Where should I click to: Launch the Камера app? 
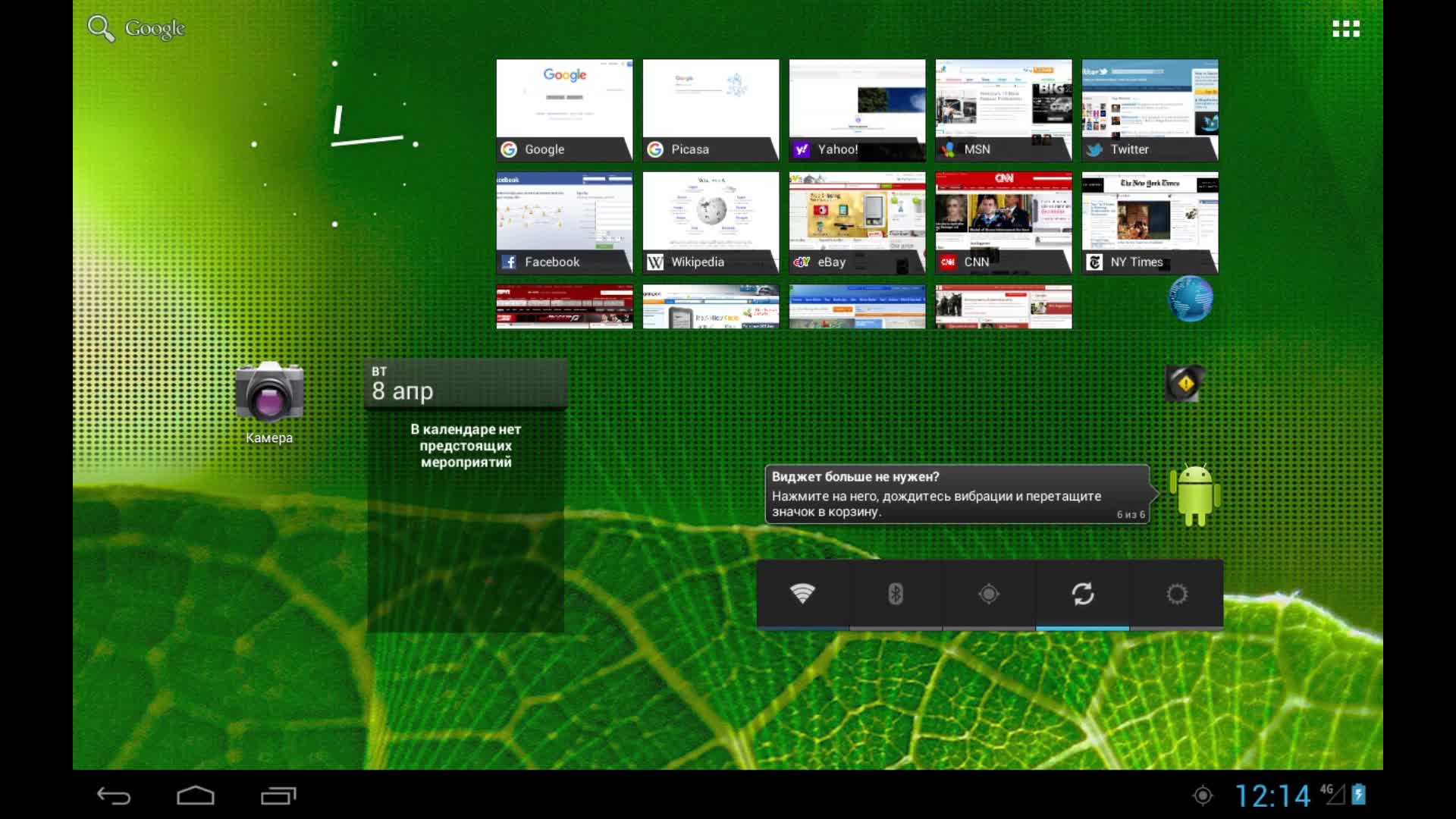269,402
